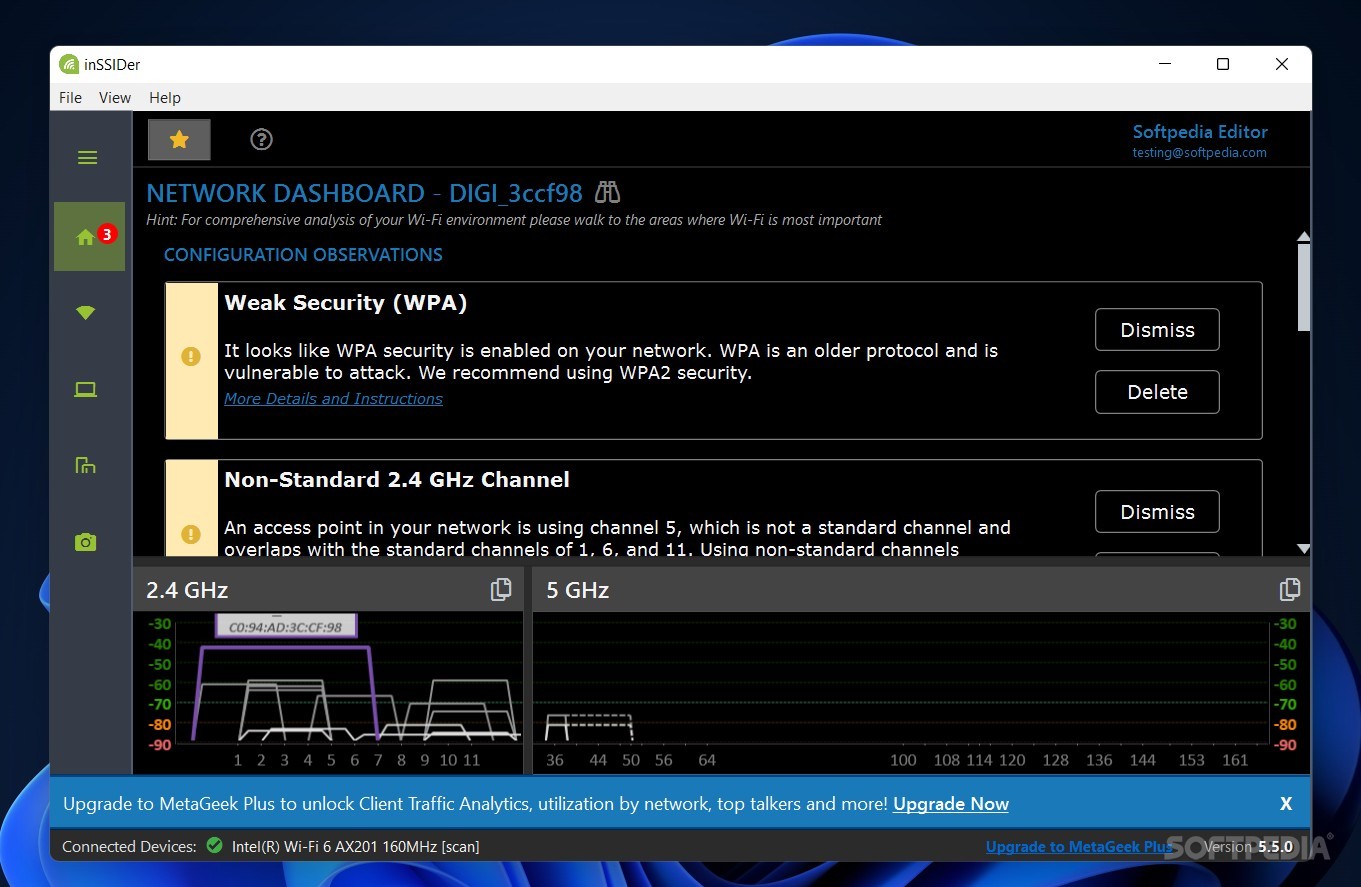Viewport: 1361px width, 887px height.
Task: Open the Wi-Fi networks sidebar view
Action: point(86,313)
